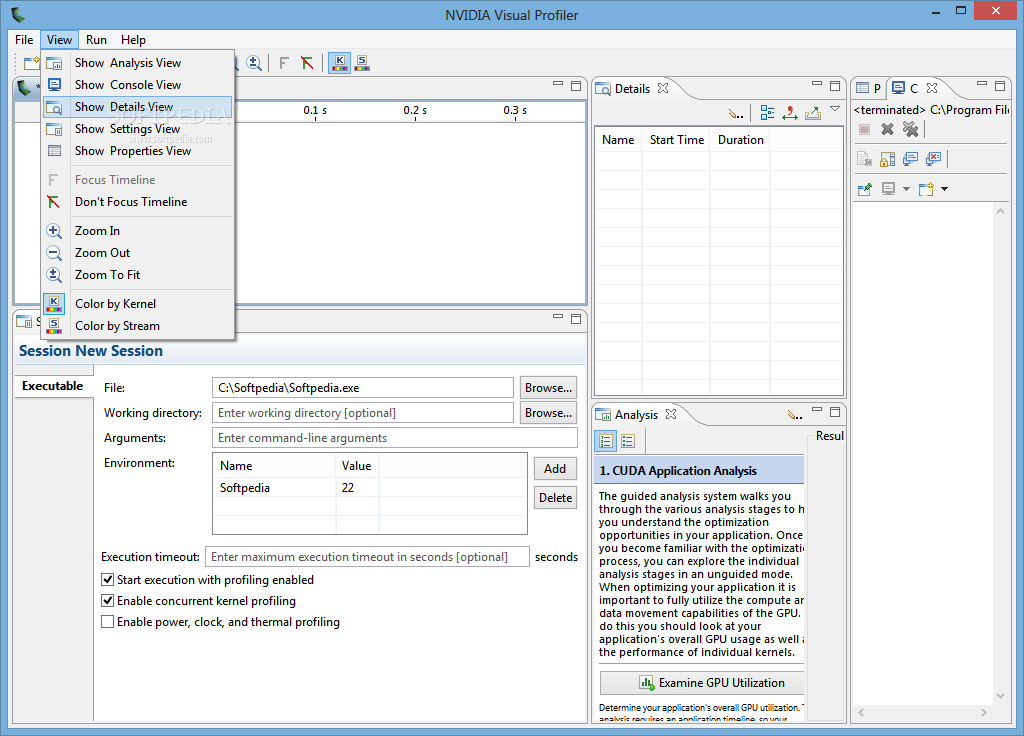Open the Help menu

pos(133,40)
